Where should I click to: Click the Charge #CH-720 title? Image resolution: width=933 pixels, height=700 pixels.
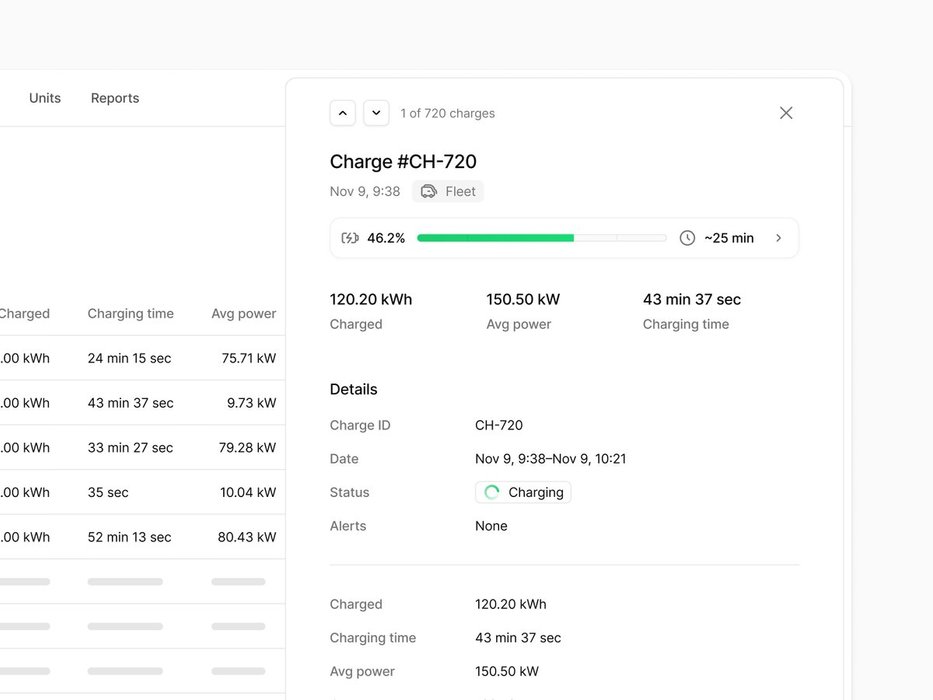tap(403, 162)
